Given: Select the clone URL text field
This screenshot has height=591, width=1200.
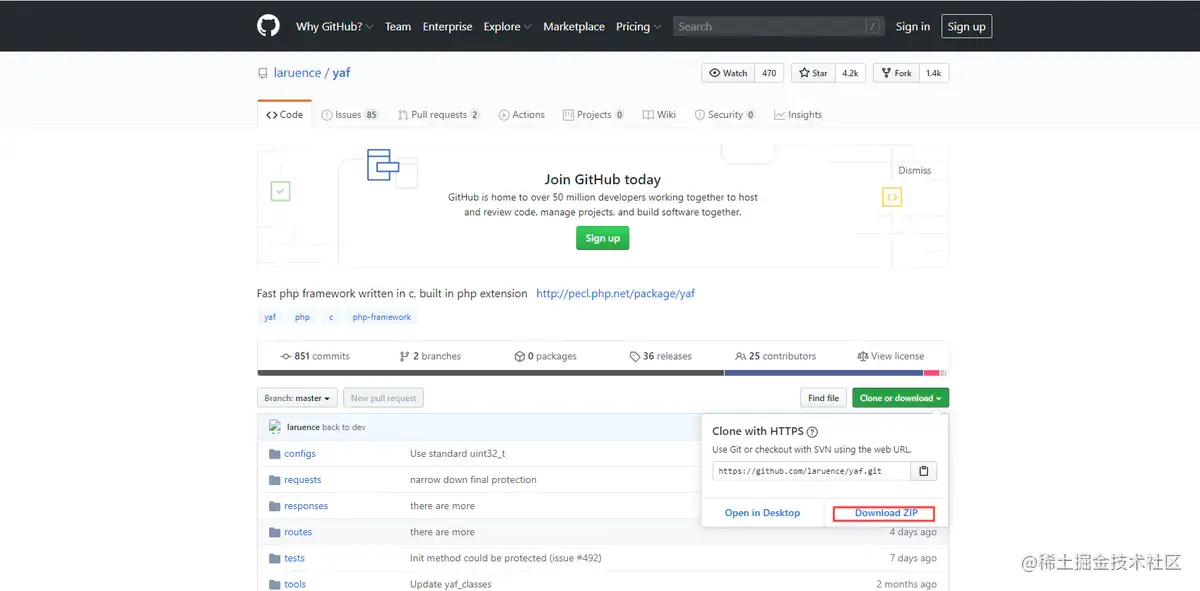Looking at the screenshot, I should [811, 471].
